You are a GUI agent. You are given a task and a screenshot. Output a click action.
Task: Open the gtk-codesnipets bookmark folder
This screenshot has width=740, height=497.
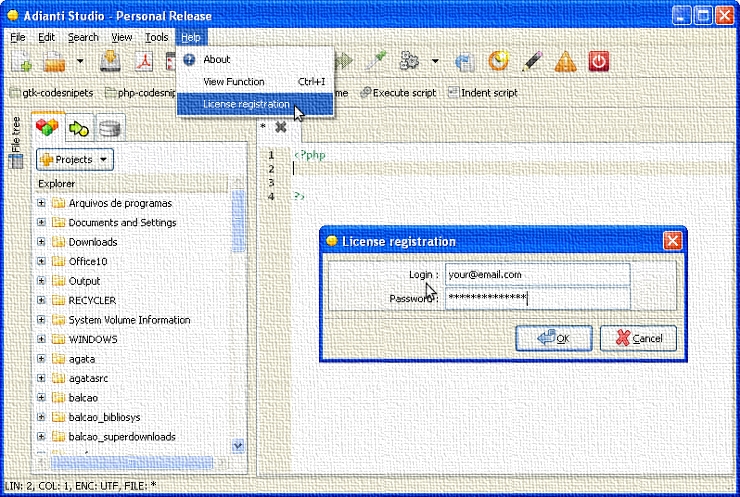(52, 93)
